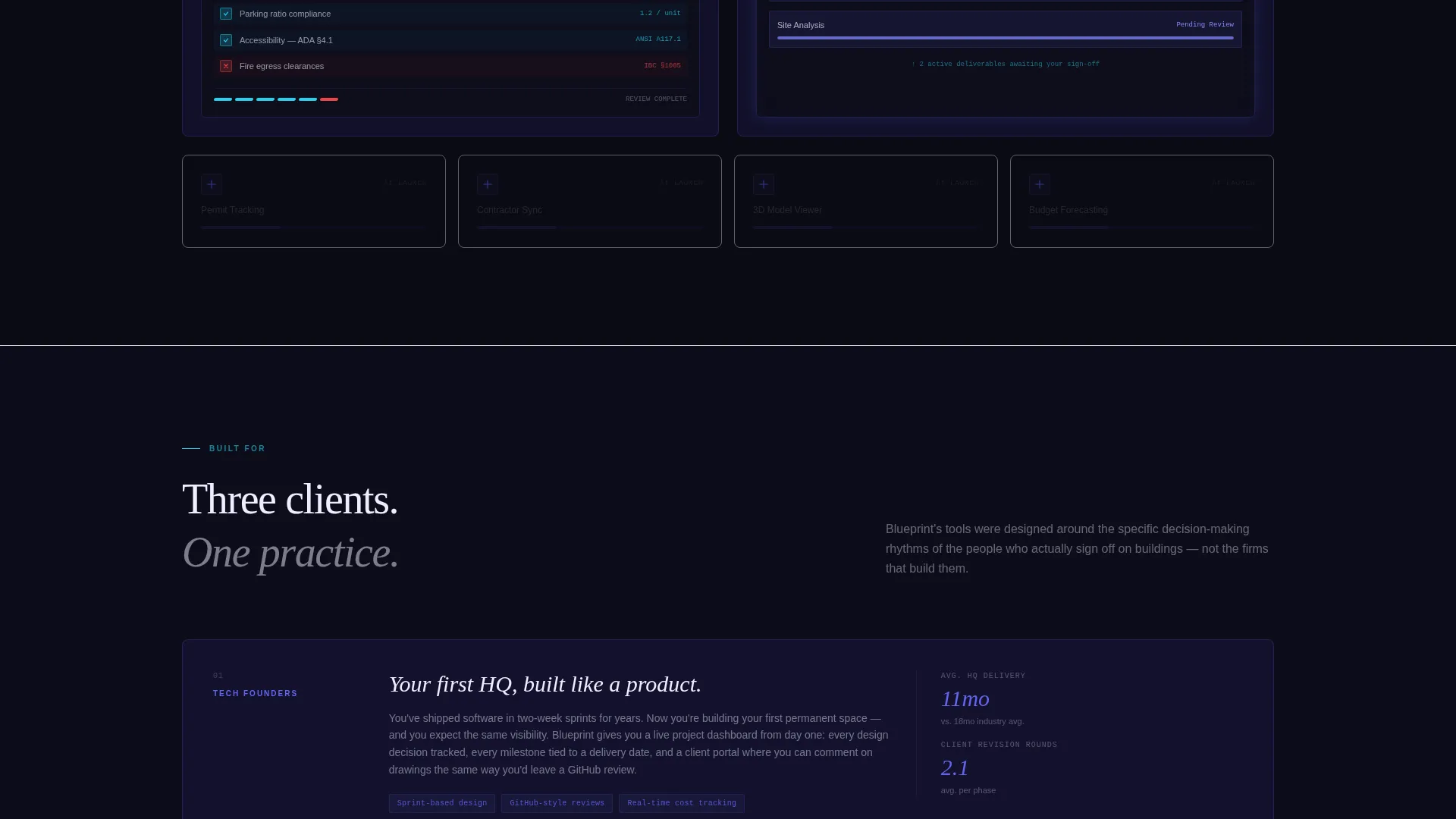Open the Permit Tracking feature card
The width and height of the screenshot is (1456, 819).
(x=314, y=201)
